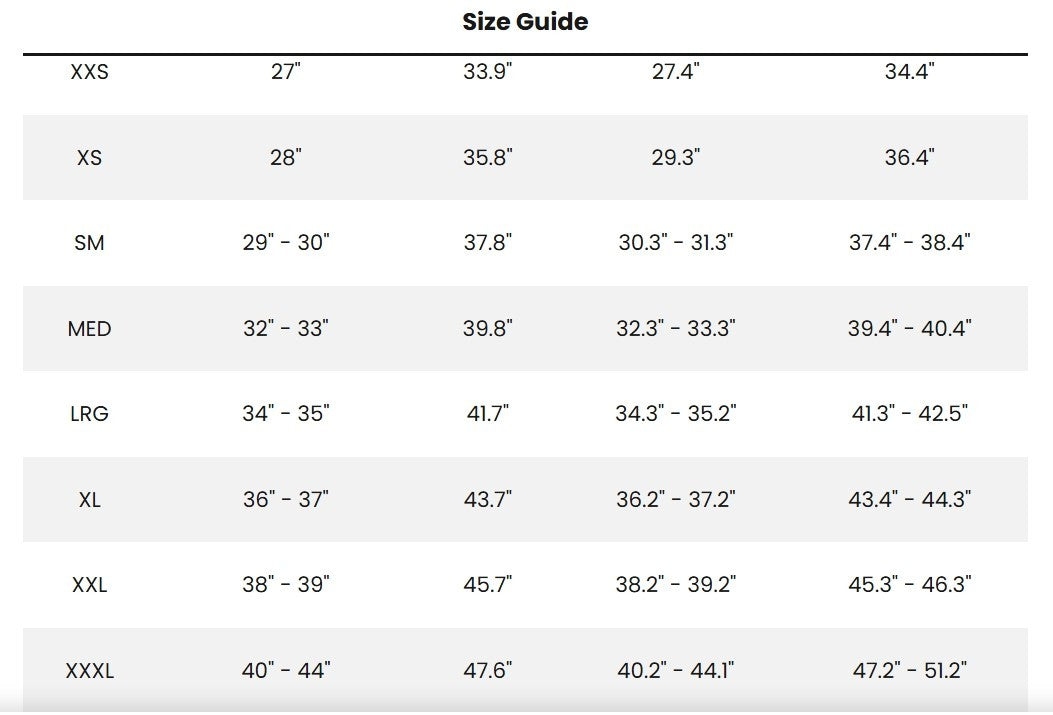Click the 47.2" - 51.2" cell
This screenshot has height=715, width=1053.
(910, 671)
